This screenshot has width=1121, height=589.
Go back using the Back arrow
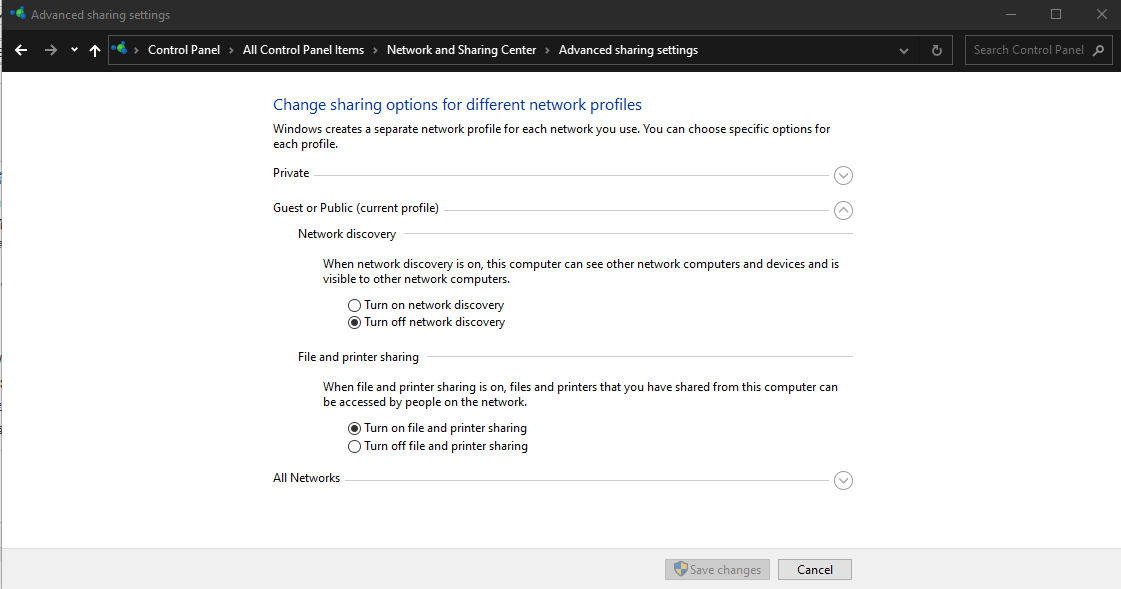pyautogui.click(x=21, y=50)
